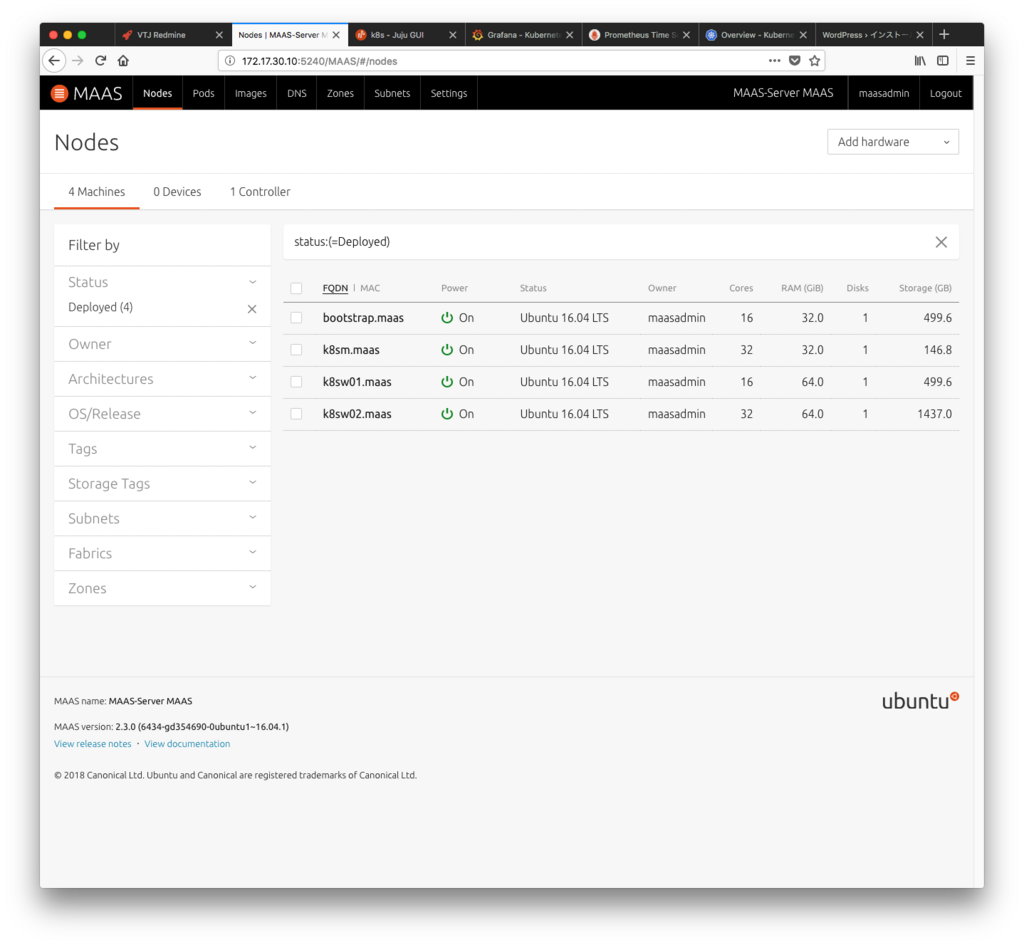Expand the Tags filter
The height and width of the screenshot is (945, 1024).
point(162,449)
